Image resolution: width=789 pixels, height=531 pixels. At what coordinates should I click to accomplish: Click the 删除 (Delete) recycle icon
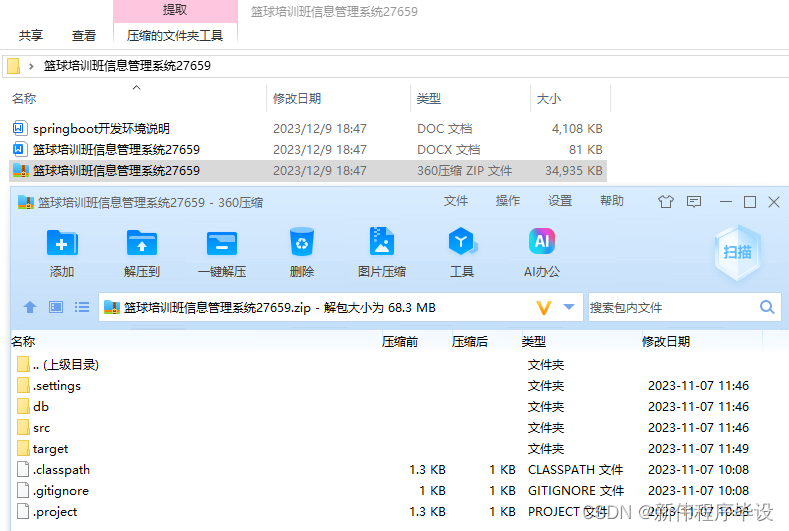pos(302,242)
